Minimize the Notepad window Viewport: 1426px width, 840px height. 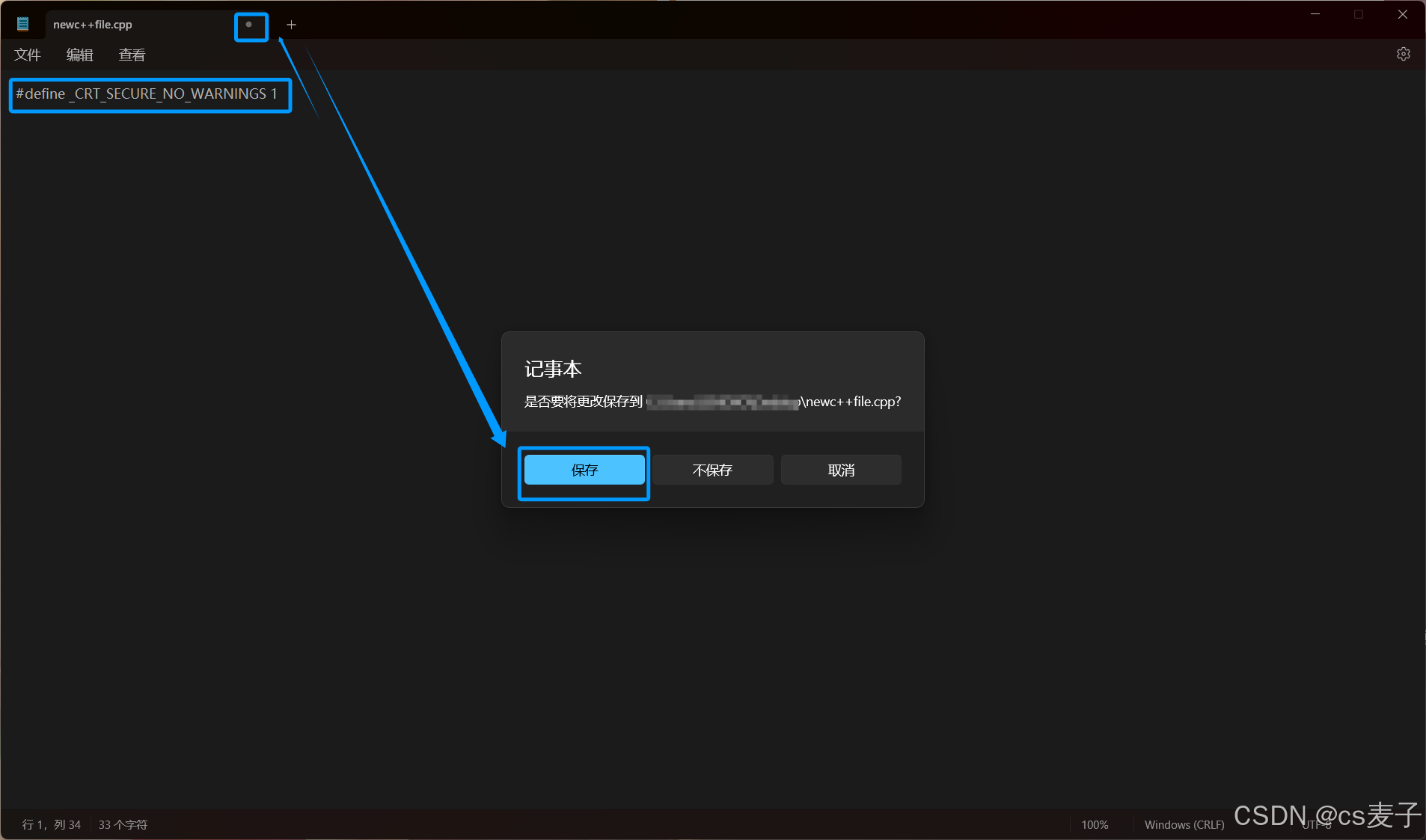click(x=1315, y=14)
